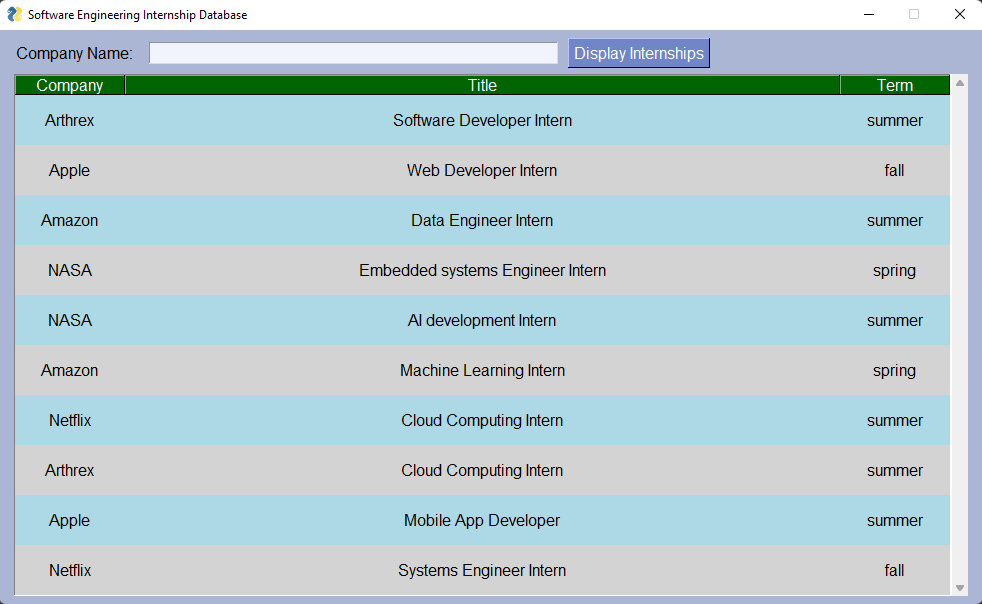Select the Embedded systems Engineer Intern row
Screen dimensions: 982x604
tap(482, 271)
